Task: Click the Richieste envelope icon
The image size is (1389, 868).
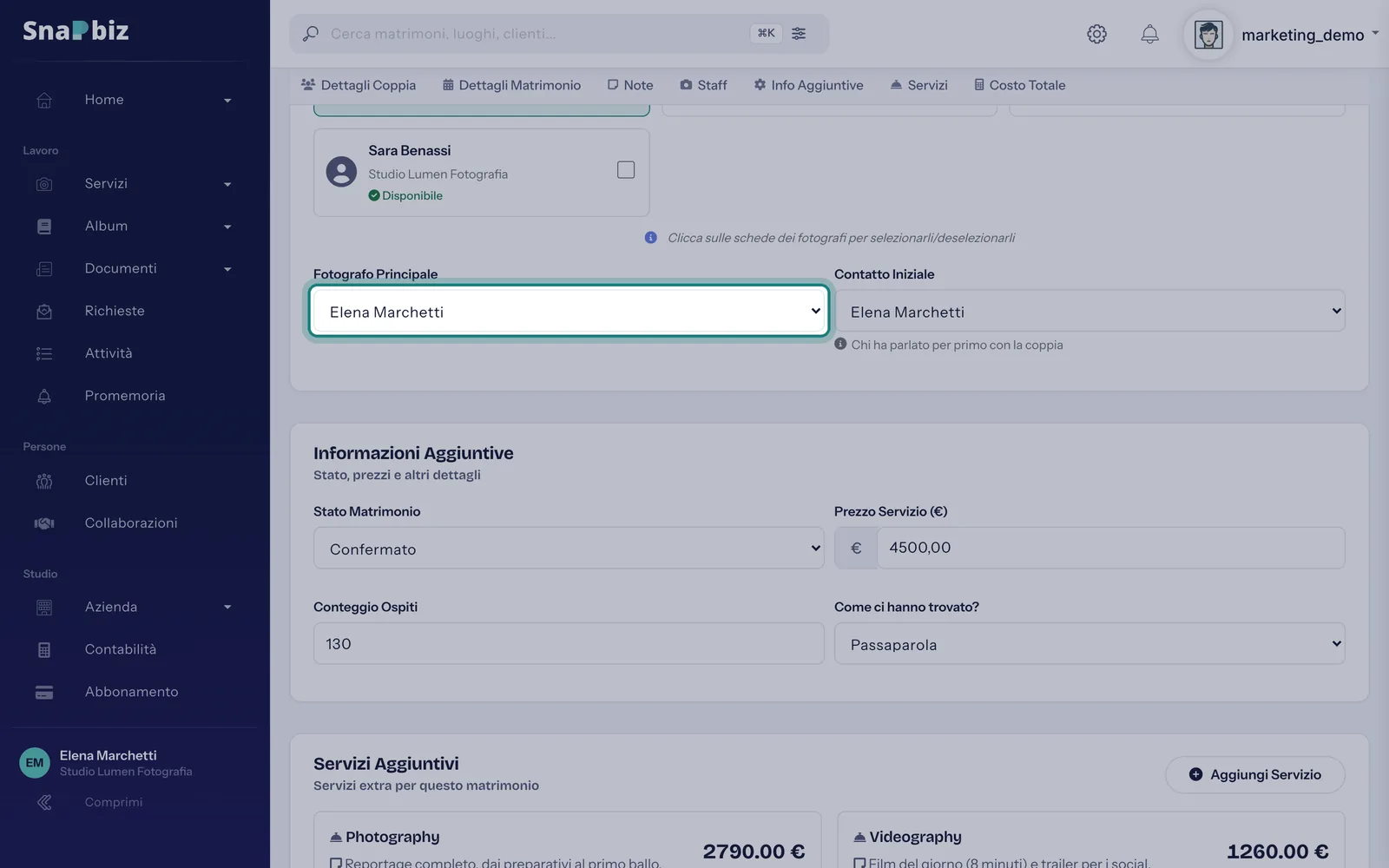Action: [44, 312]
